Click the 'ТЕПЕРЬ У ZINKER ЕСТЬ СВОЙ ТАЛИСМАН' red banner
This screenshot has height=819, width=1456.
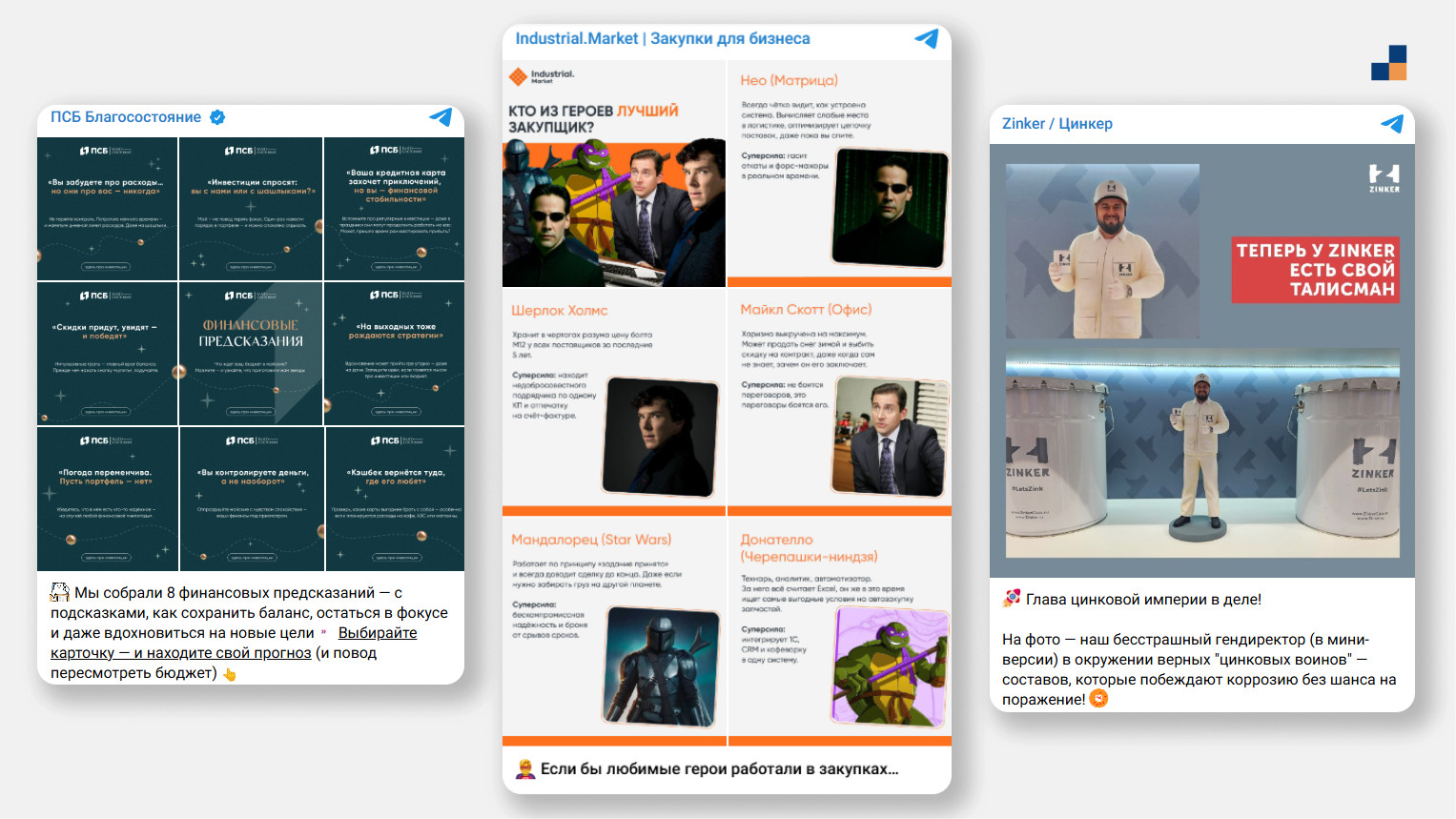[x=1316, y=270]
